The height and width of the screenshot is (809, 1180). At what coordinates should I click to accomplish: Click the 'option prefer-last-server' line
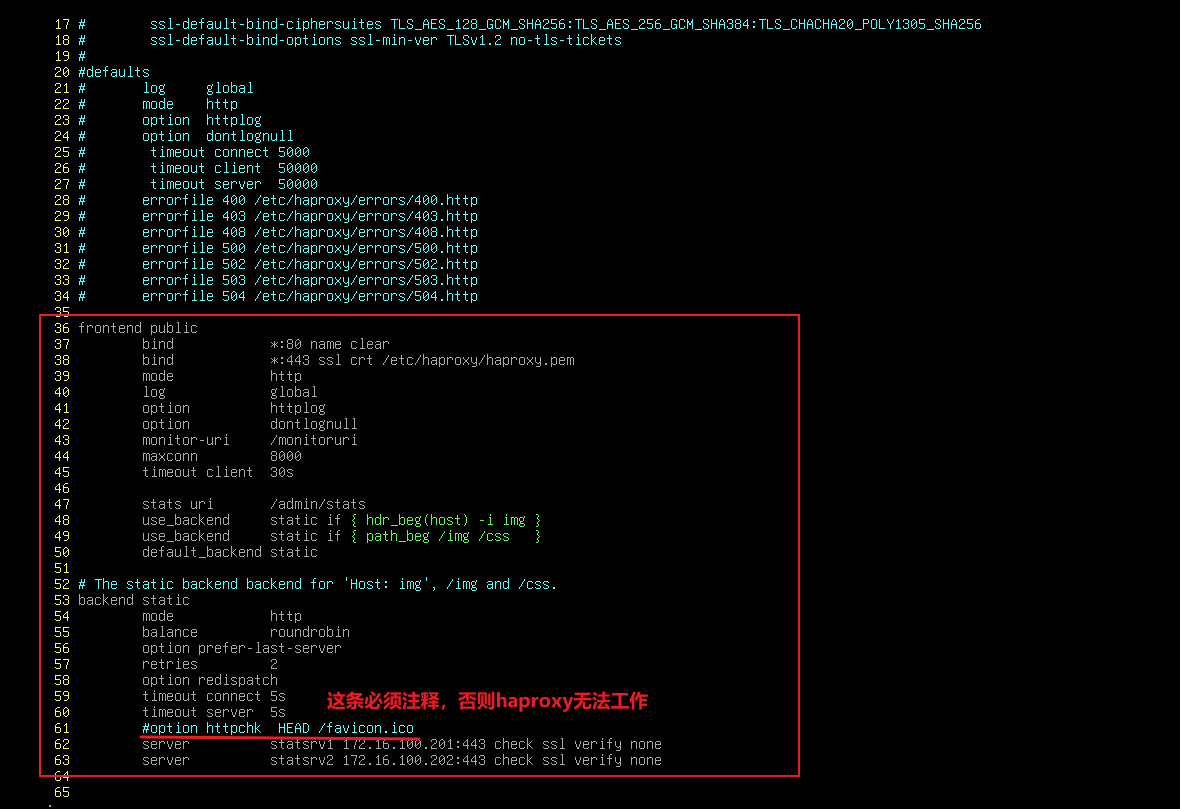(x=242, y=648)
